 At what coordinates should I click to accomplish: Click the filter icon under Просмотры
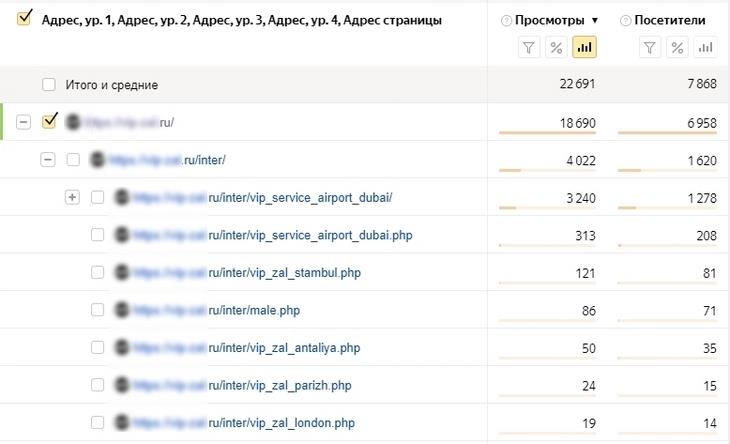[530, 47]
